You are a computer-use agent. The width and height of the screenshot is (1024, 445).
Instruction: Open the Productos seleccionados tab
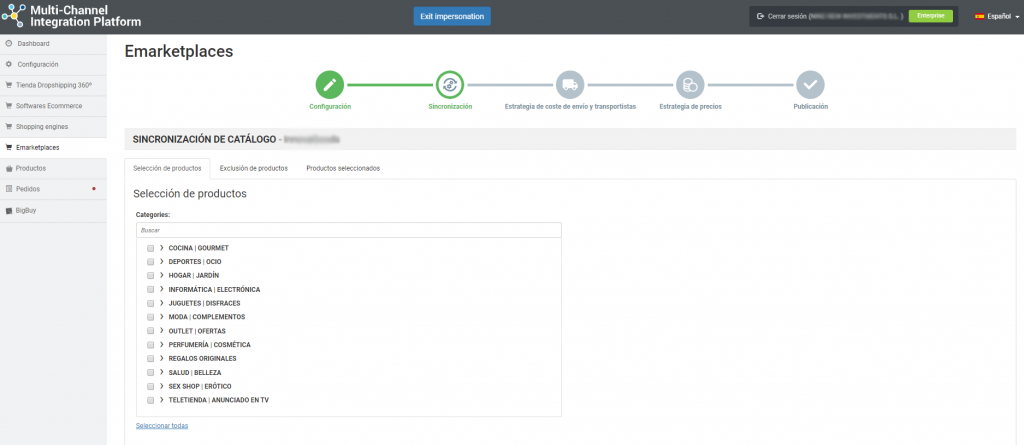[x=343, y=168]
